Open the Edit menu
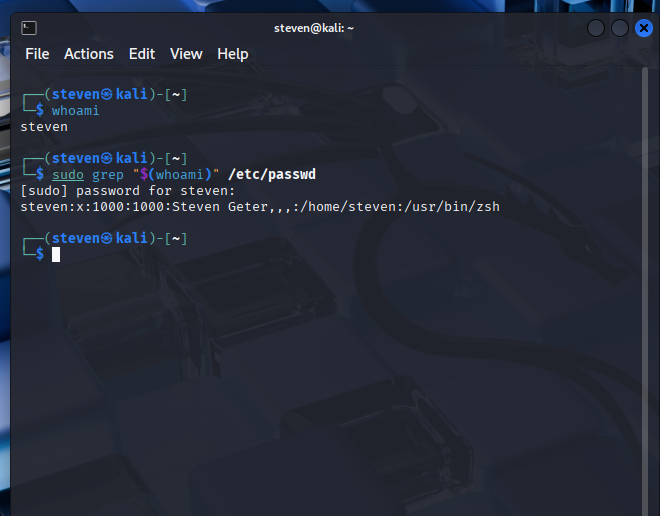 pyautogui.click(x=142, y=54)
